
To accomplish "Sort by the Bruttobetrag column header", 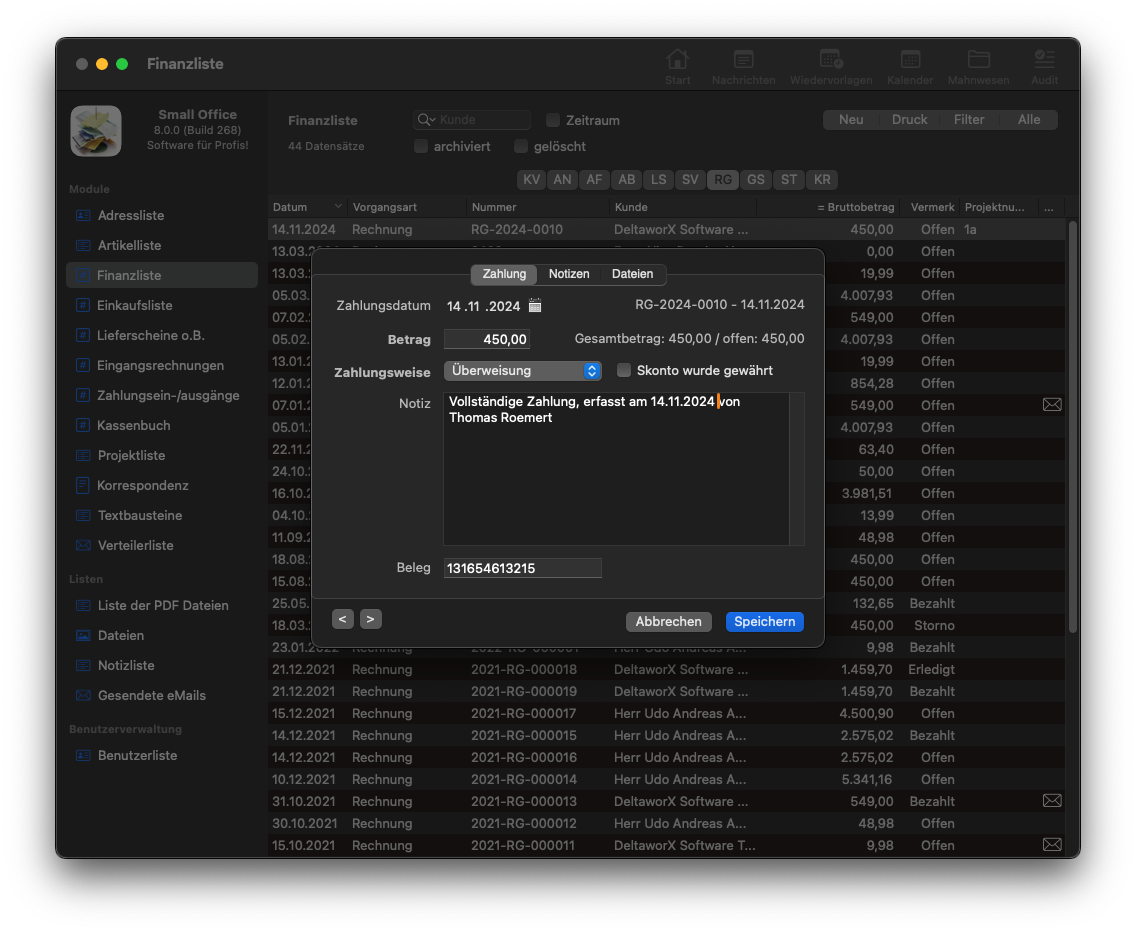I will [x=827, y=207].
